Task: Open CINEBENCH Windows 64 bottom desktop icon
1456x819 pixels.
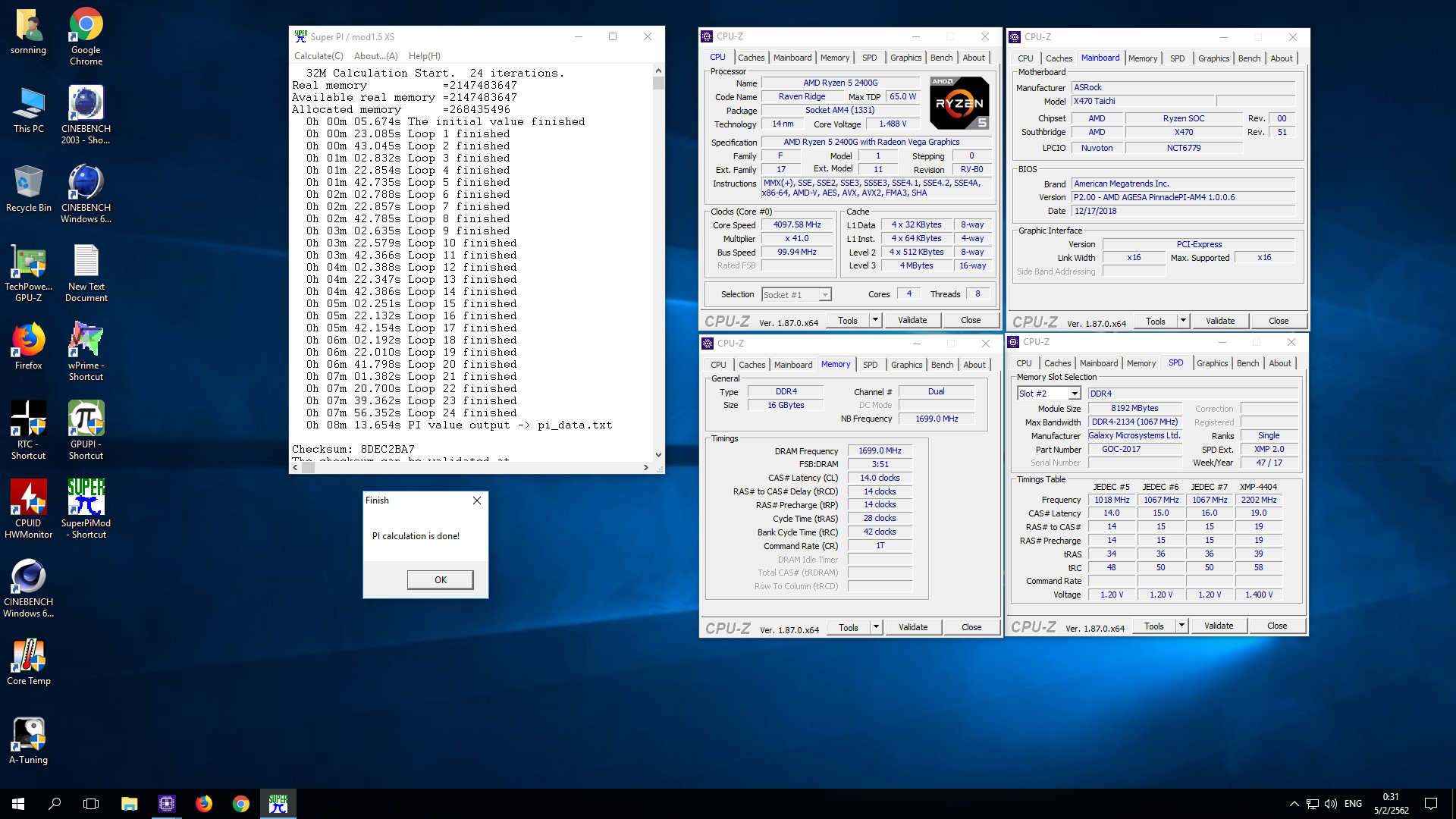Action: (28, 588)
